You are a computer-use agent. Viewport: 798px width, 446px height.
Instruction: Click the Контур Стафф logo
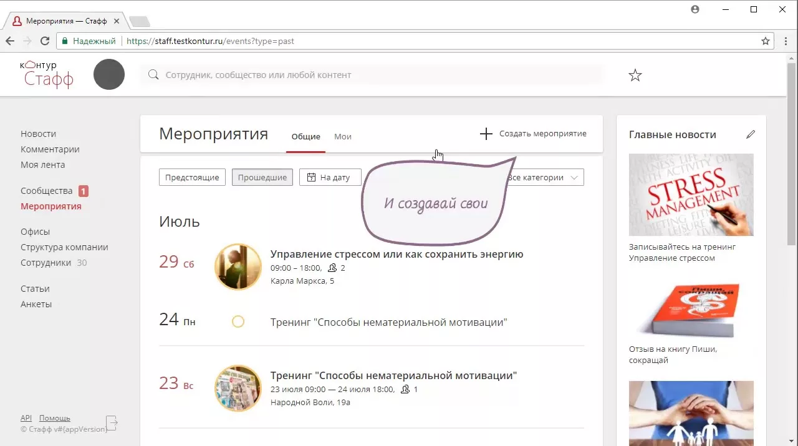click(x=46, y=74)
